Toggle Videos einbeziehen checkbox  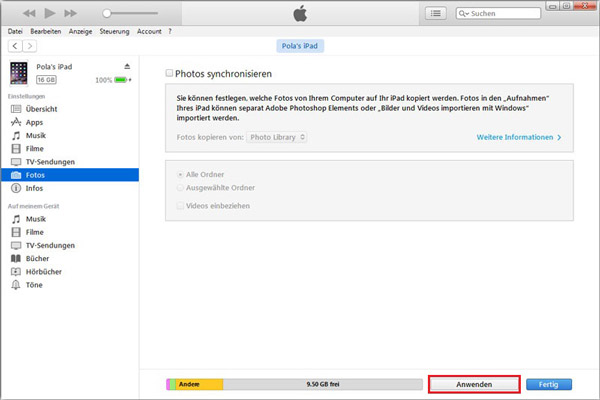tap(180, 205)
